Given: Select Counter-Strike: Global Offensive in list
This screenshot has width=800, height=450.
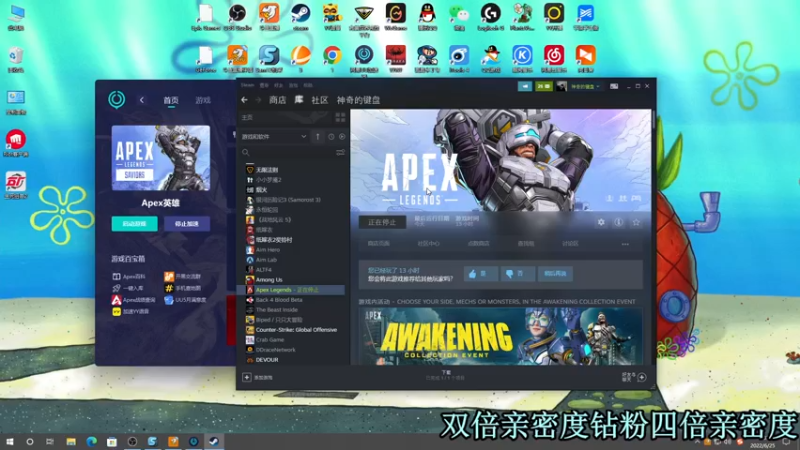Looking at the screenshot, I should click(296, 330).
